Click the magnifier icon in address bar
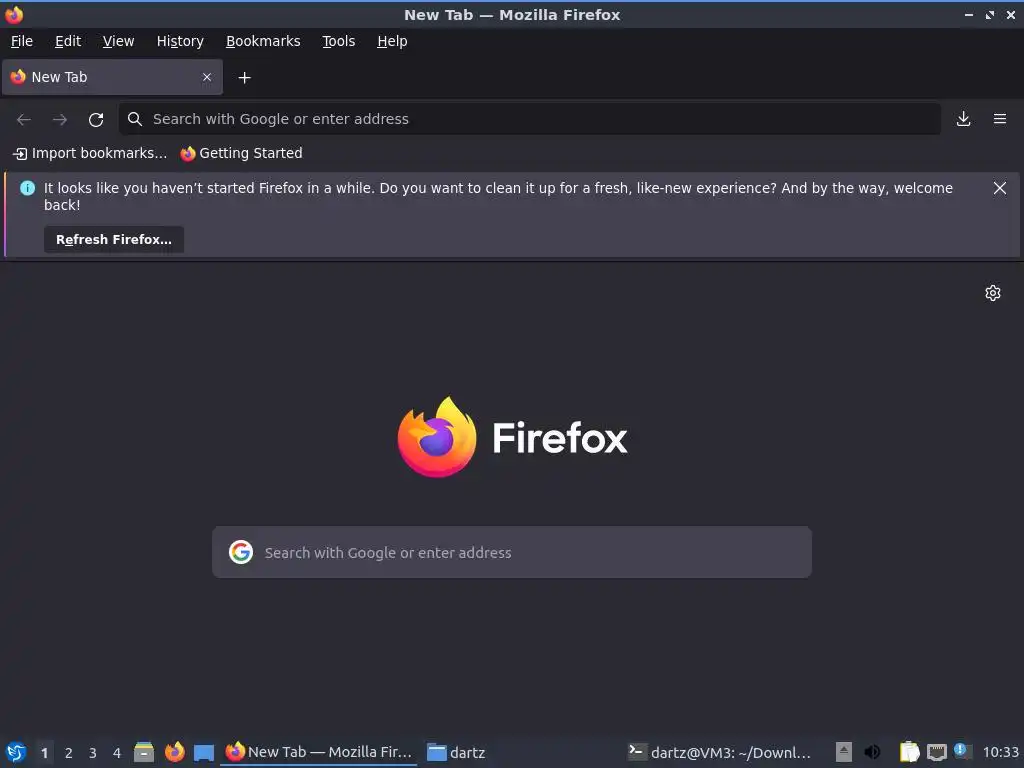Image resolution: width=1024 pixels, height=768 pixels. (x=135, y=119)
